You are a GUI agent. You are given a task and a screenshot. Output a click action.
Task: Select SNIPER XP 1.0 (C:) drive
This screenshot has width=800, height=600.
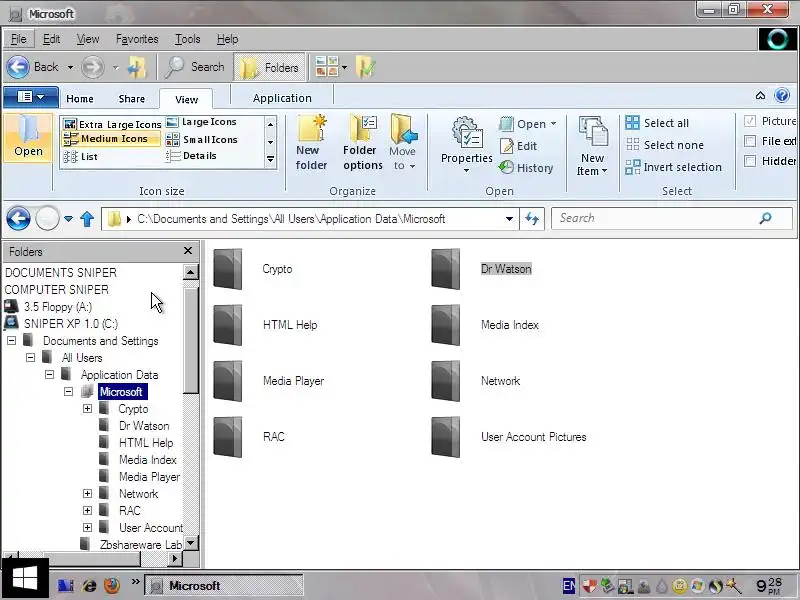click(61, 323)
